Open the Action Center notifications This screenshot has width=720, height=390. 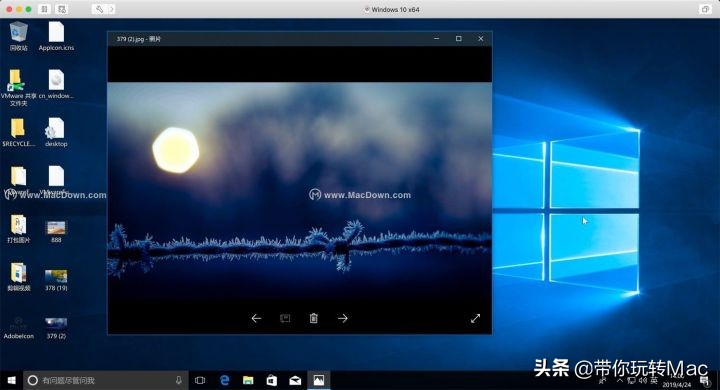[704, 381]
